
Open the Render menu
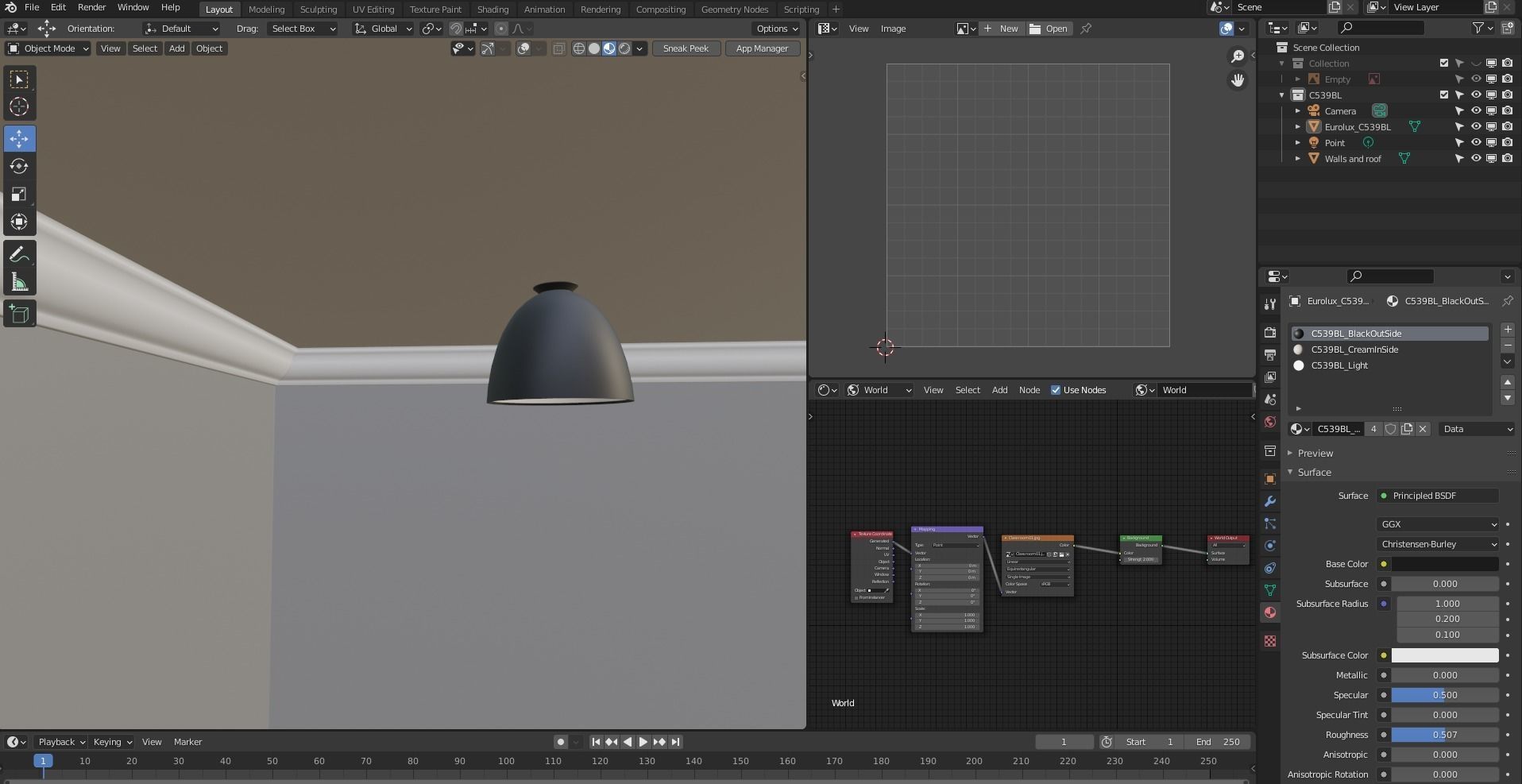tap(91, 7)
